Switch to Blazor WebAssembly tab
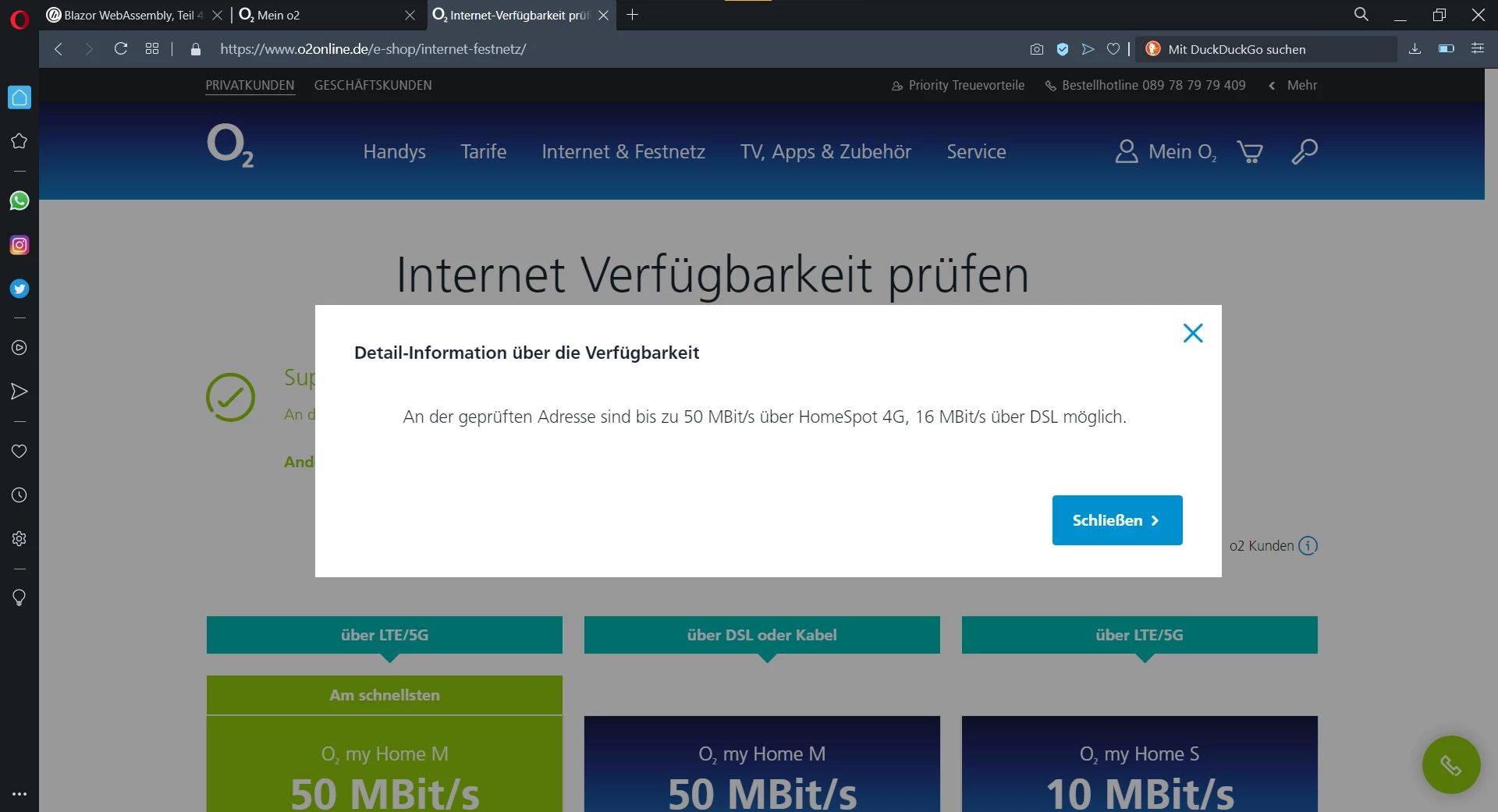Image resolution: width=1498 pixels, height=812 pixels. click(125, 15)
